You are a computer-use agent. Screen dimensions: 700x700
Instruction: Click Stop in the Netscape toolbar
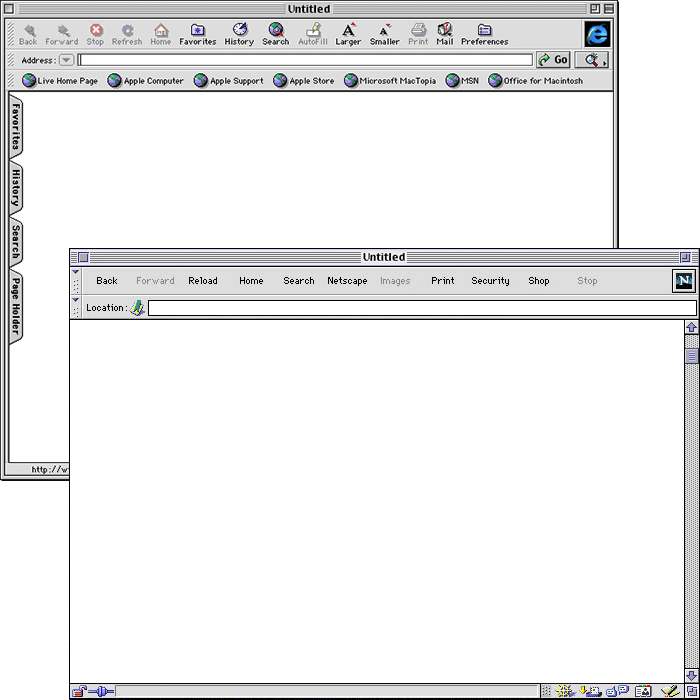587,281
